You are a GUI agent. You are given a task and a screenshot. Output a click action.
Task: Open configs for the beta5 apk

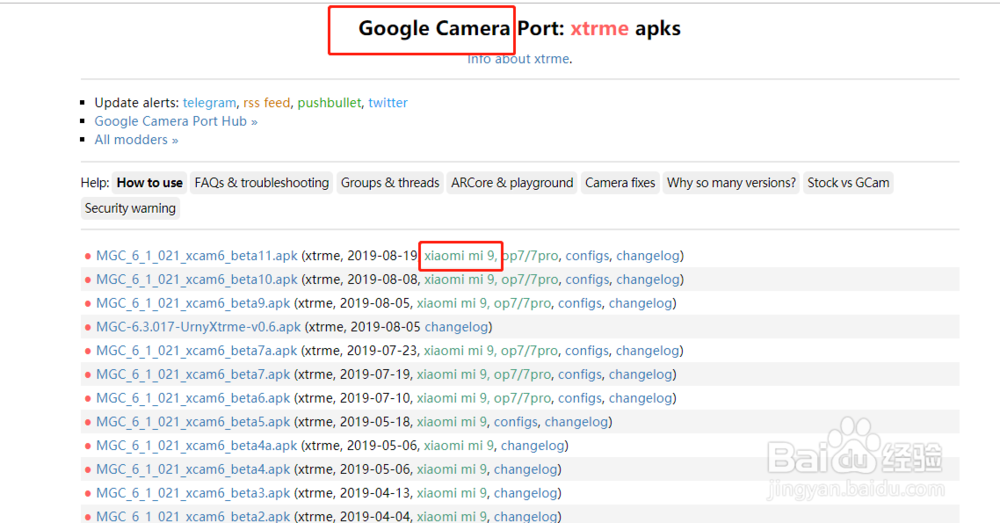(x=515, y=422)
